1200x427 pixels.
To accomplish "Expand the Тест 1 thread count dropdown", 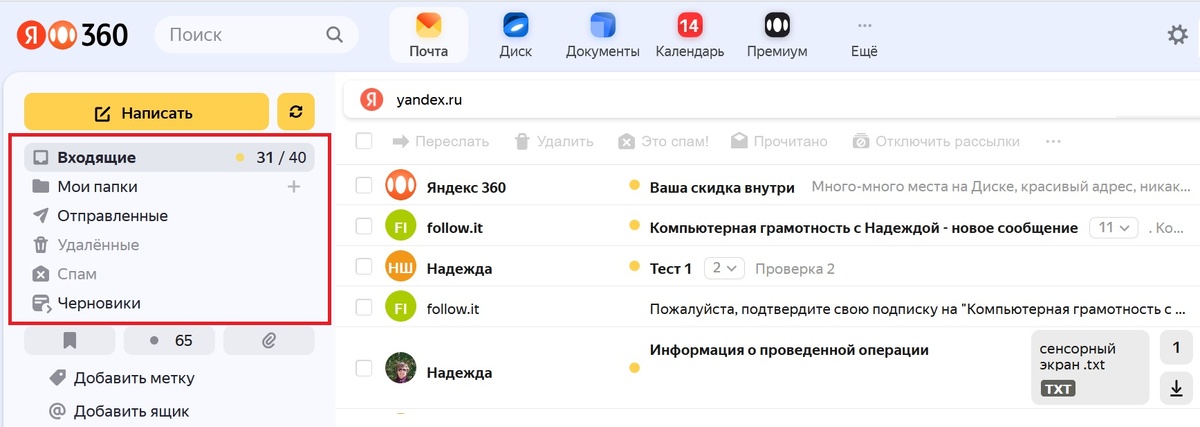I will [x=725, y=268].
